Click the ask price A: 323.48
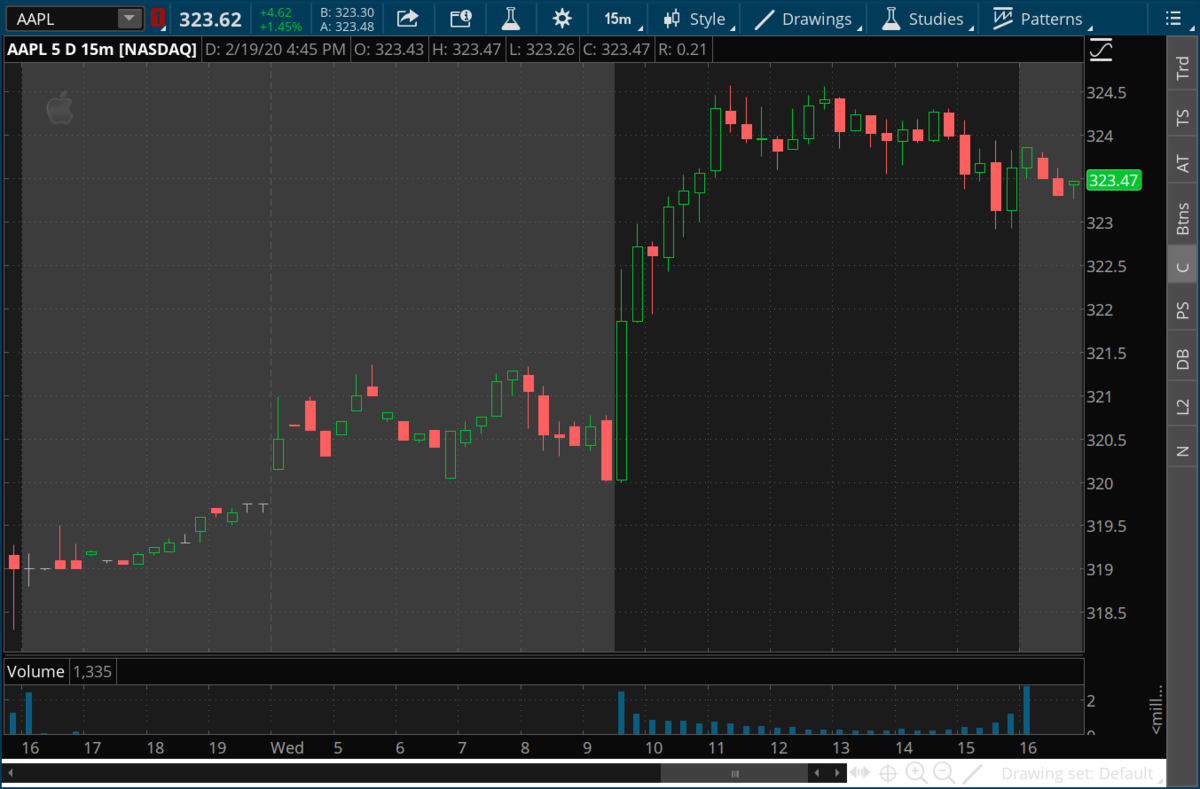The height and width of the screenshot is (789, 1200). [x=347, y=27]
